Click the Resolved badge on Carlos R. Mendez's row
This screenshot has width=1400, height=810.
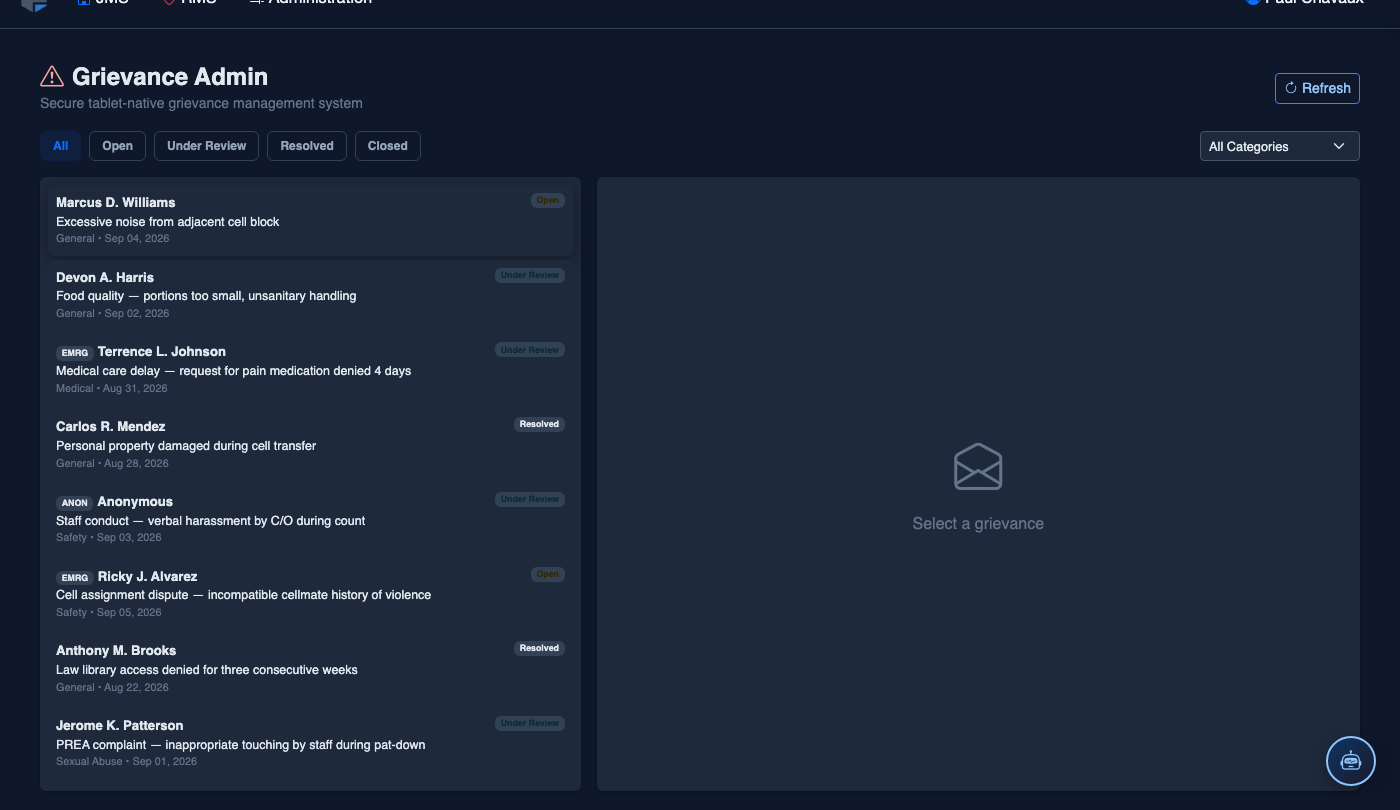click(x=539, y=424)
